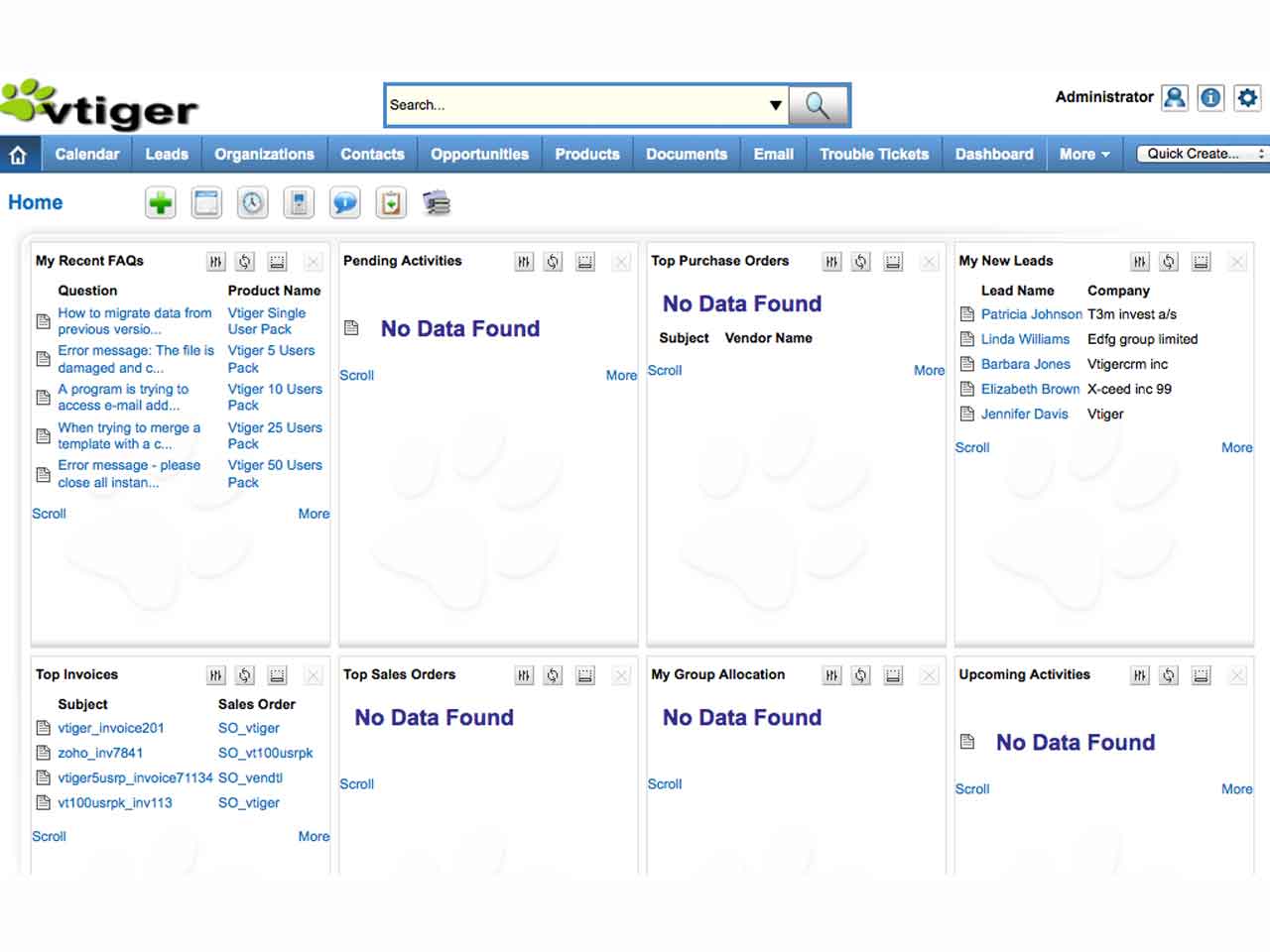Open the Quick Create dropdown

pyautogui.click(x=1204, y=154)
